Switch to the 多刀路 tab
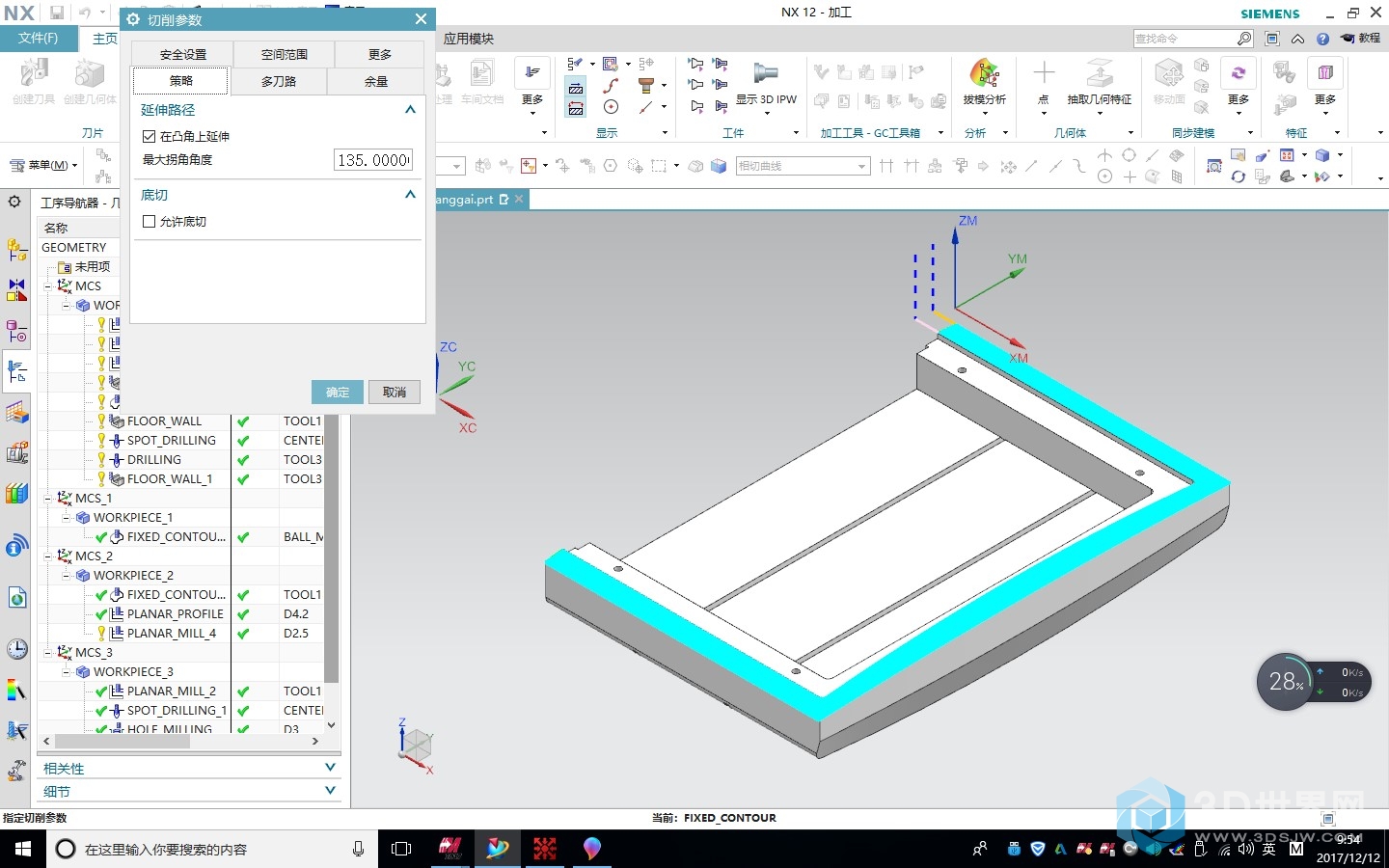This screenshot has width=1389, height=868. click(x=279, y=81)
